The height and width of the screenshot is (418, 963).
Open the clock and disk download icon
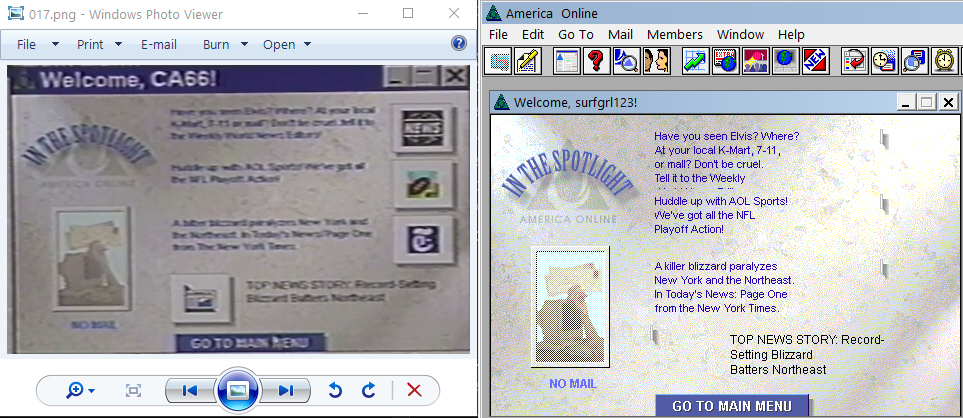pyautogui.click(x=884, y=61)
